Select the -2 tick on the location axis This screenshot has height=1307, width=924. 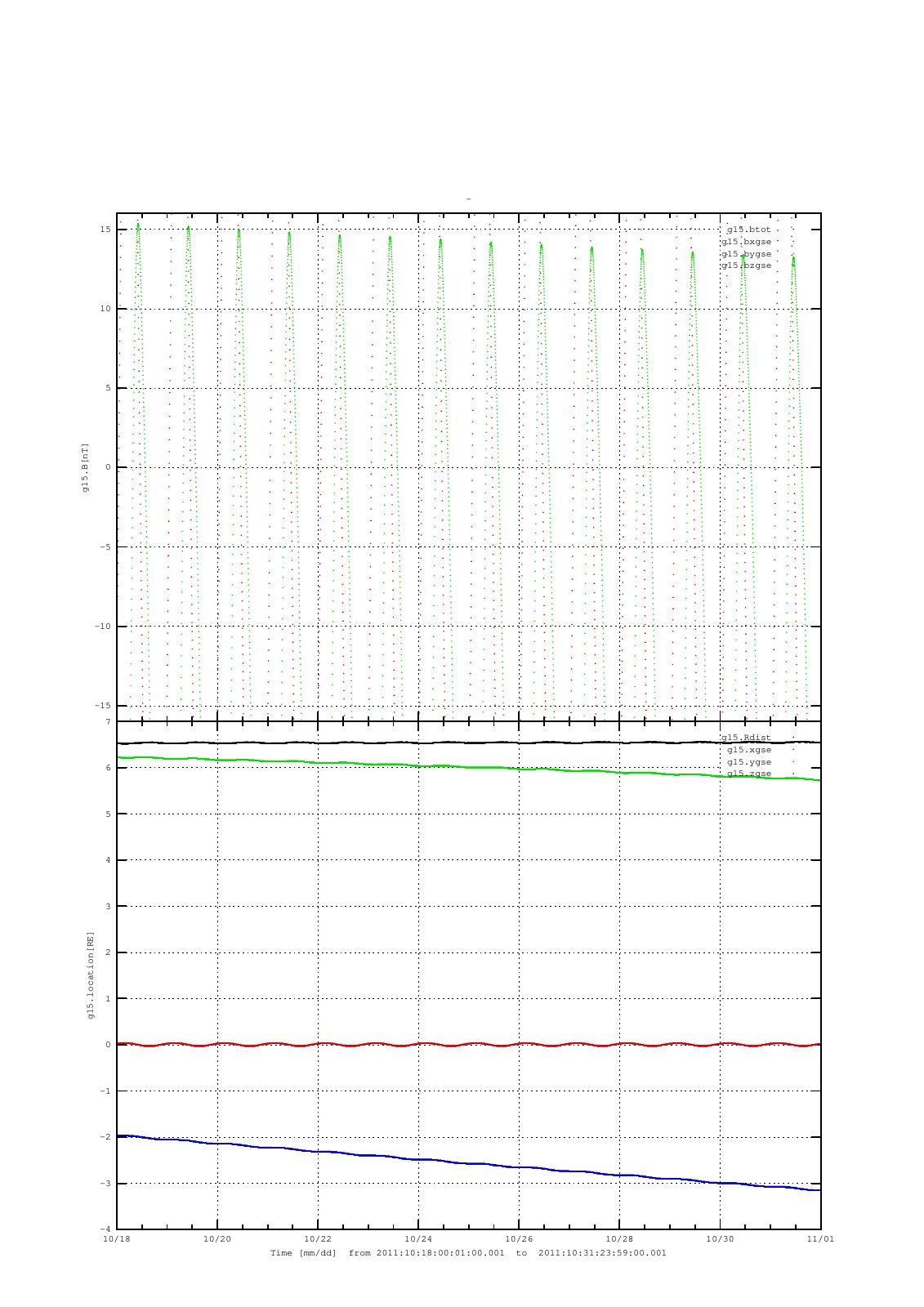[x=105, y=1137]
